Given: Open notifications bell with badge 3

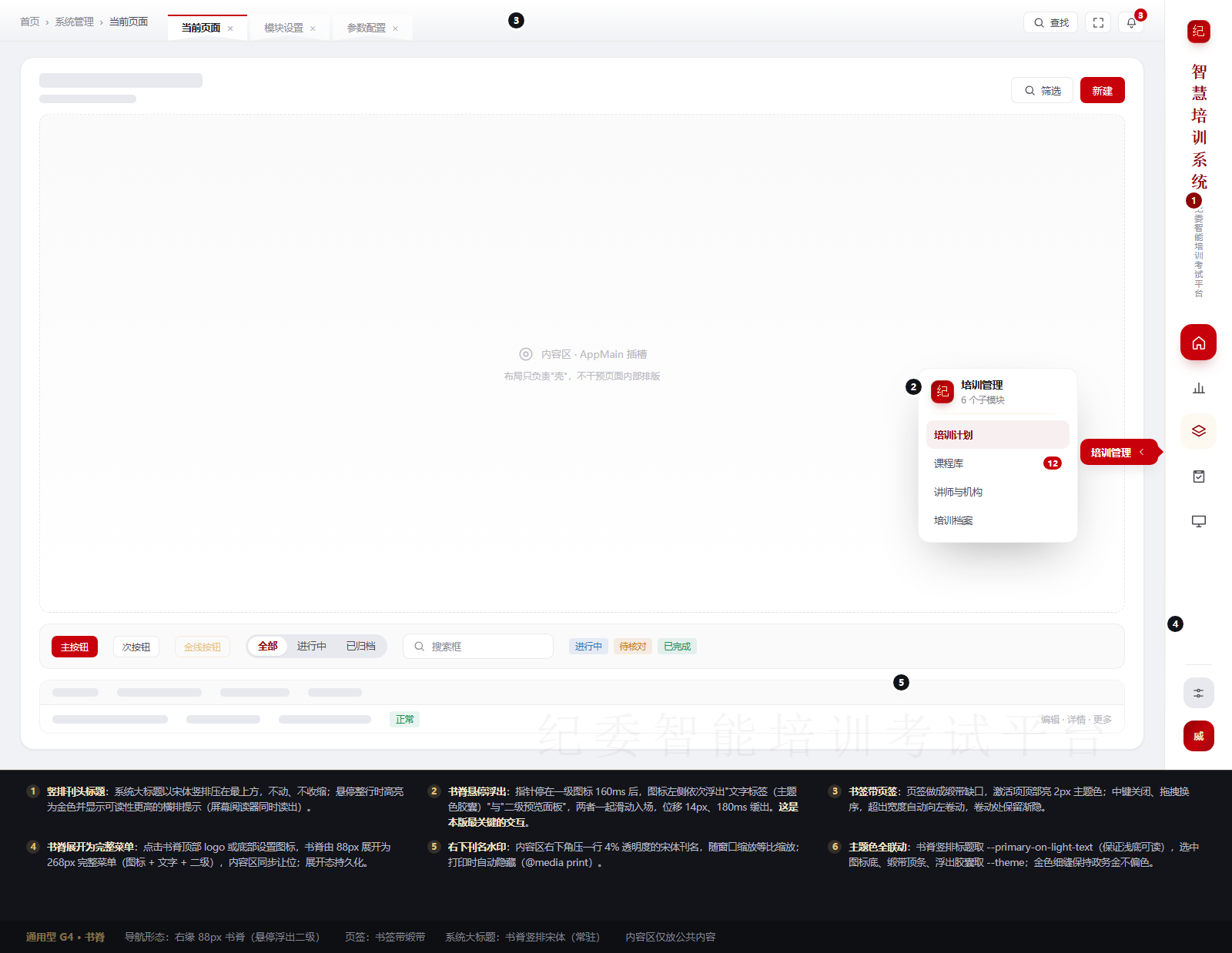Looking at the screenshot, I should point(1131,22).
